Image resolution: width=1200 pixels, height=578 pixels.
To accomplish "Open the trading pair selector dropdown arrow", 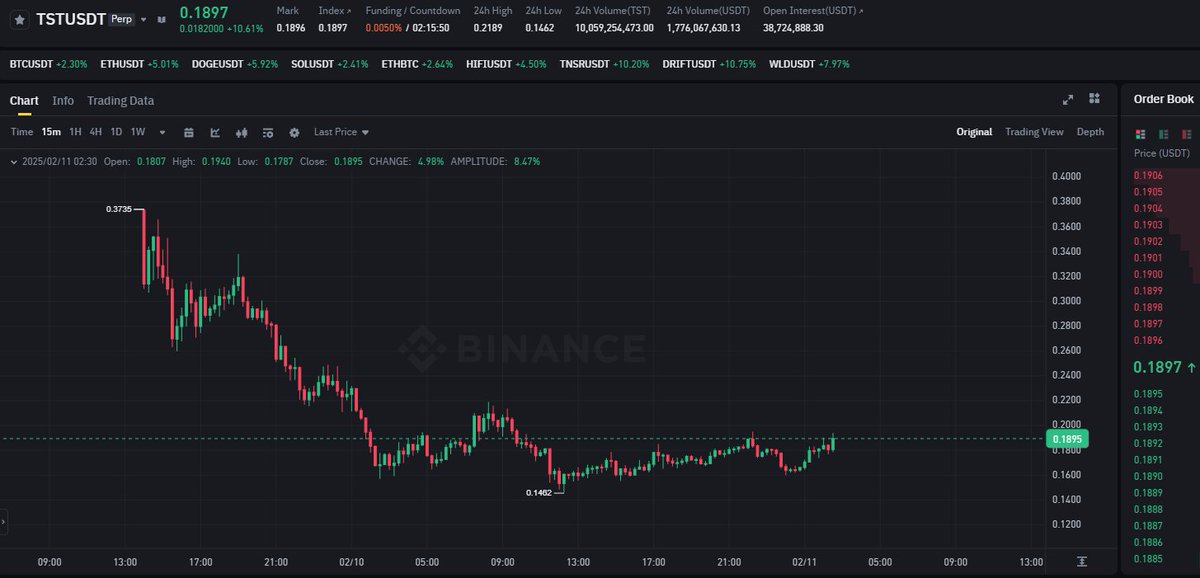I will (144, 19).
